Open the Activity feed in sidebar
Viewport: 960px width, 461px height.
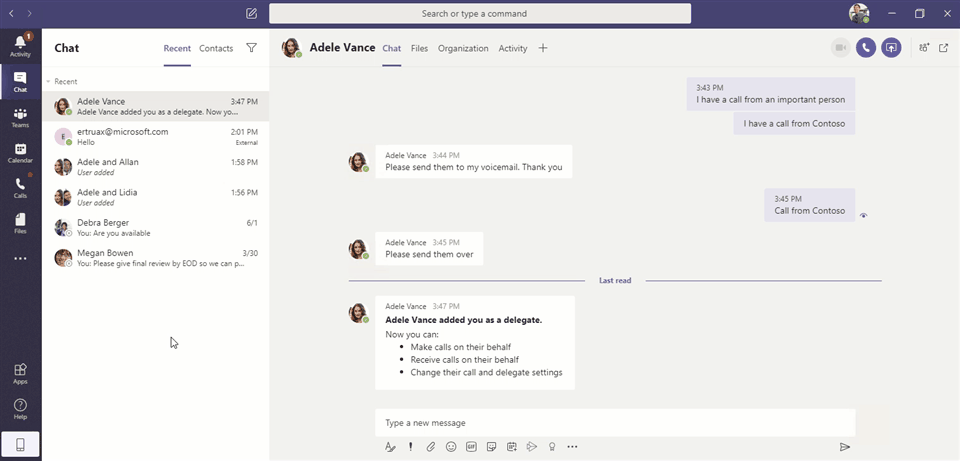(20, 46)
